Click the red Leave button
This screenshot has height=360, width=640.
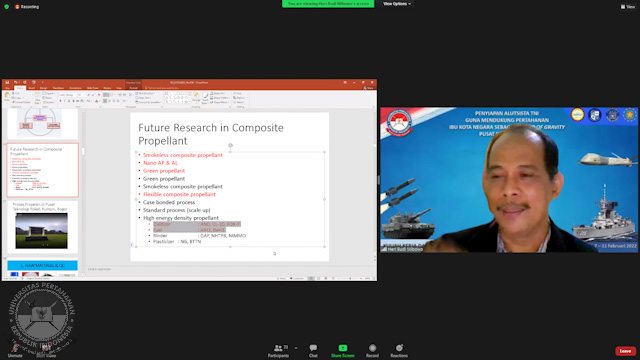[625, 351]
